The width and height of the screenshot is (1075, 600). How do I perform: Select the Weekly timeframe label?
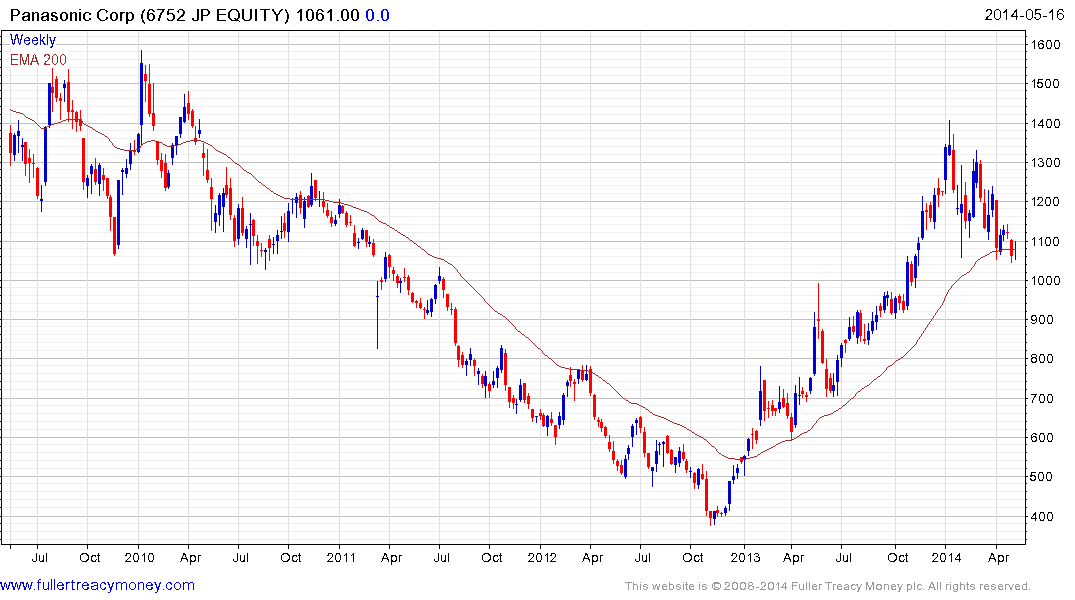click(33, 40)
